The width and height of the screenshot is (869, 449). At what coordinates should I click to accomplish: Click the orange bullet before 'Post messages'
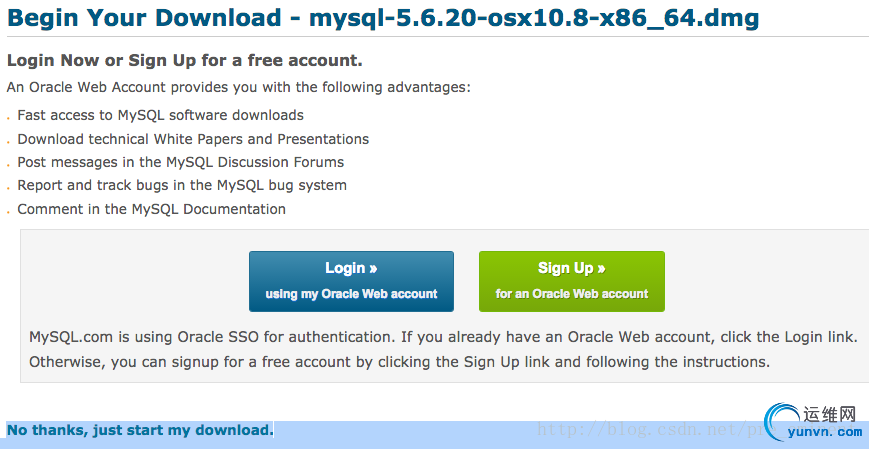click(9, 164)
